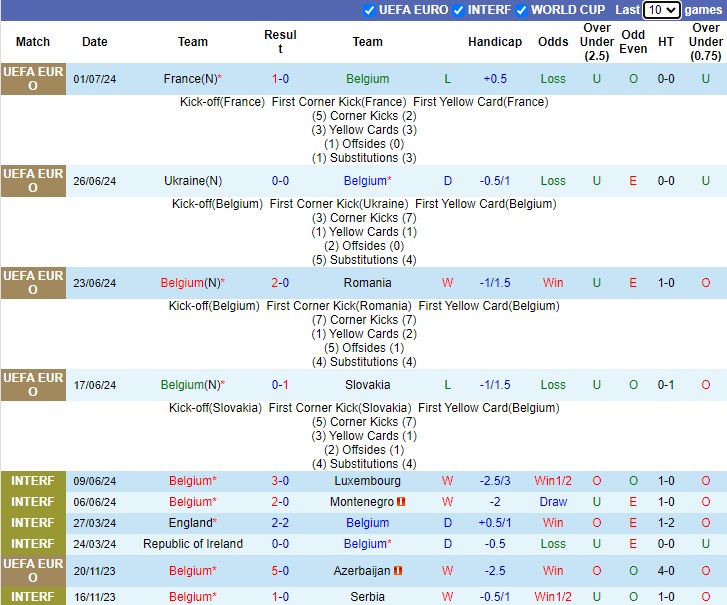Open the 2-2 England vs Belgium score
The image size is (727, 605).
click(x=280, y=523)
